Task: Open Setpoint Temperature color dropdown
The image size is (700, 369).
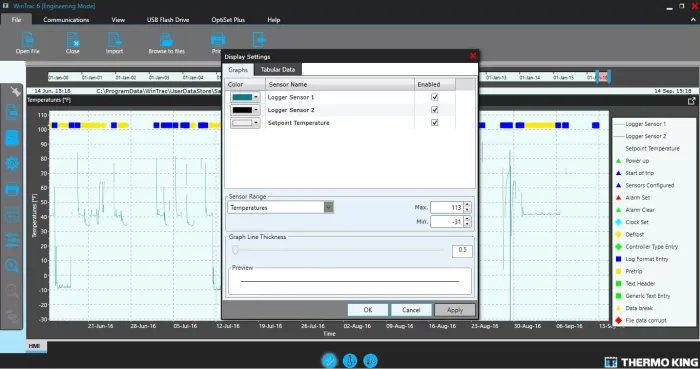Action: point(245,123)
